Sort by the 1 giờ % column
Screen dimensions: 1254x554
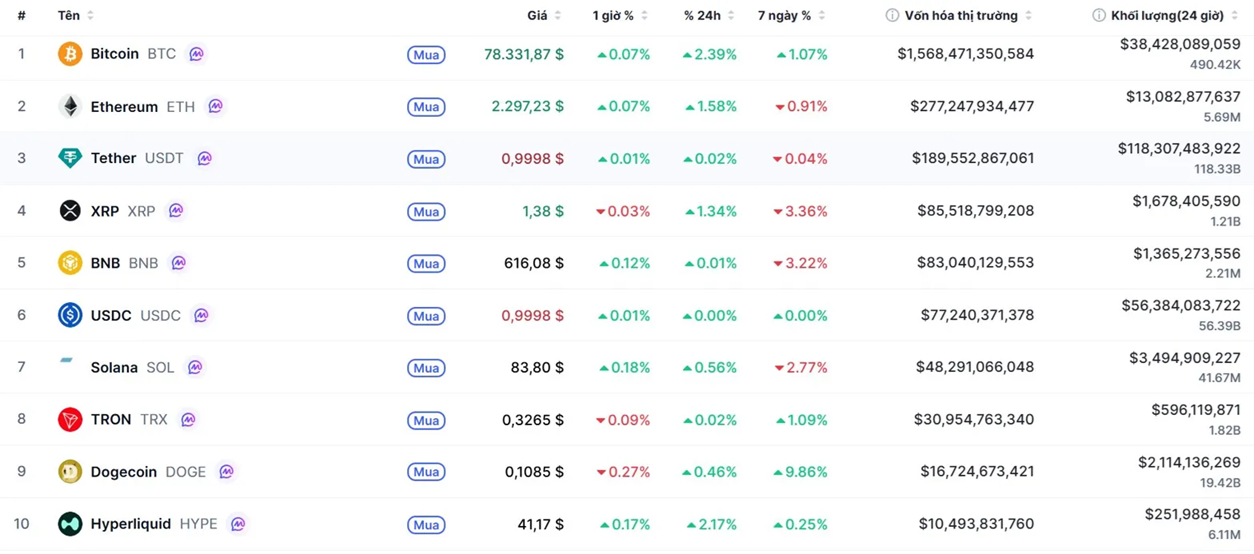point(620,15)
